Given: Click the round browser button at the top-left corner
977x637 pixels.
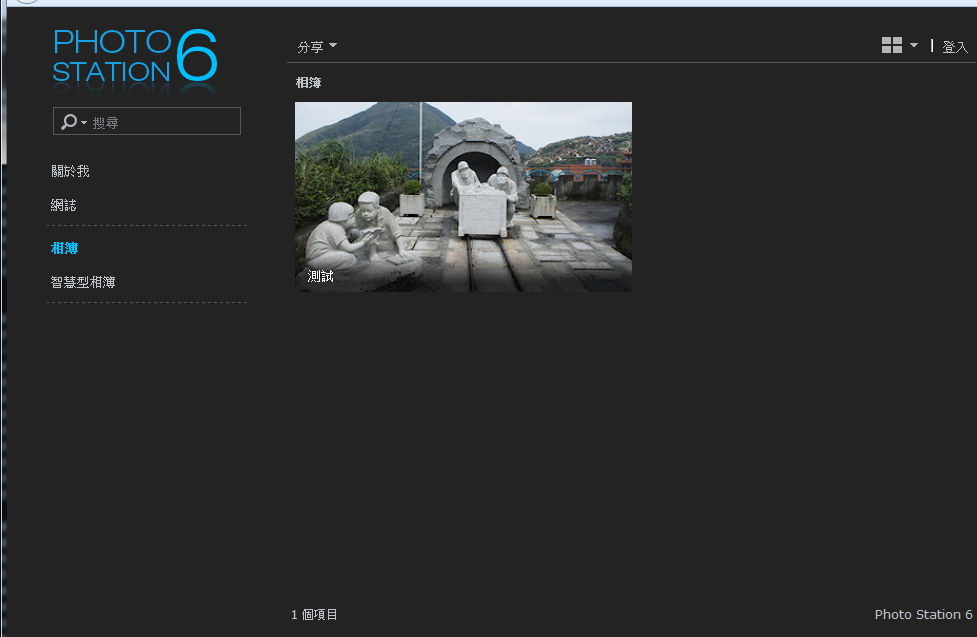Looking at the screenshot, I should pyautogui.click(x=27, y=1).
